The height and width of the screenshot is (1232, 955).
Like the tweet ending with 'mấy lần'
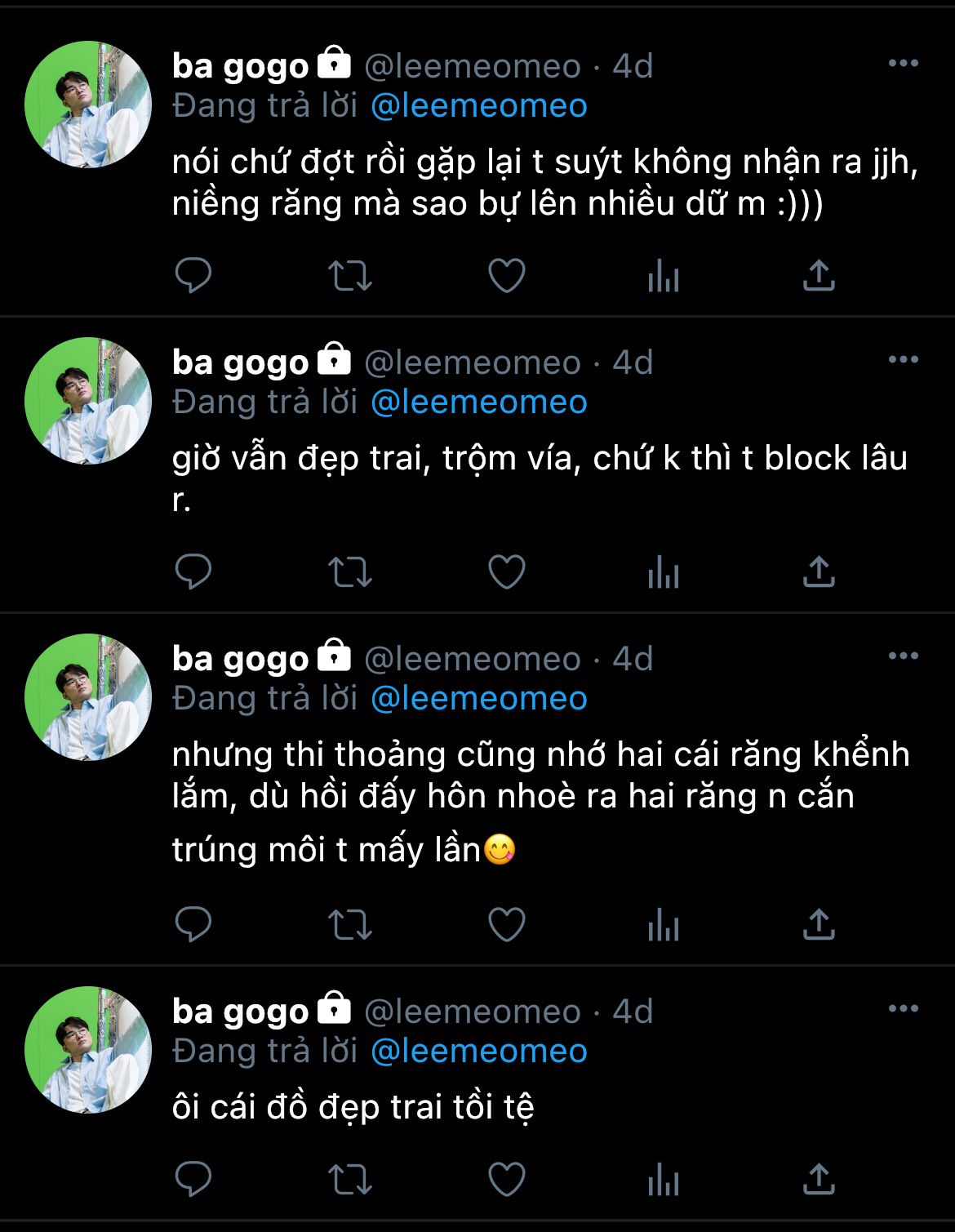click(507, 925)
